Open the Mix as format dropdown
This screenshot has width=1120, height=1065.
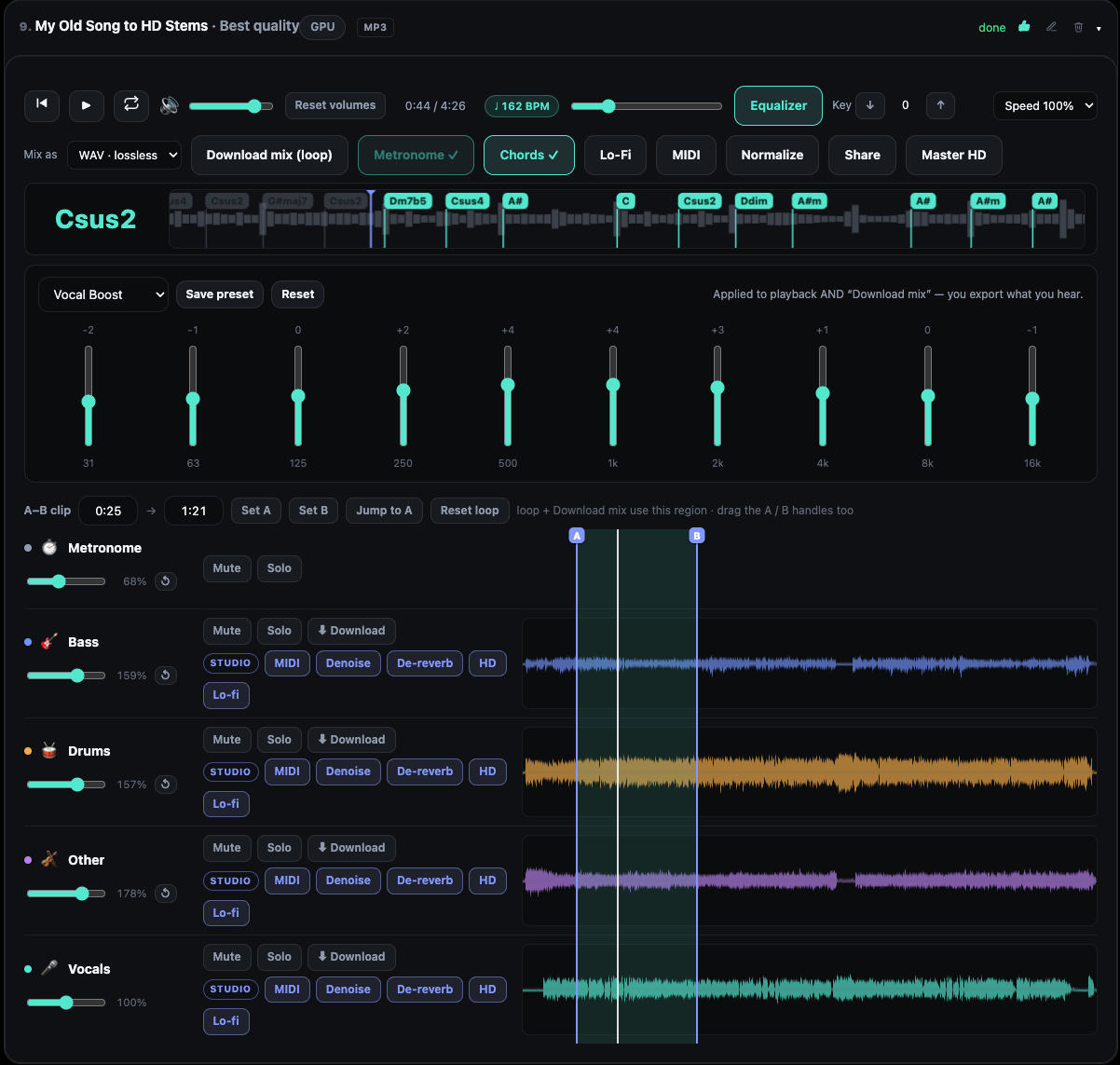click(124, 156)
